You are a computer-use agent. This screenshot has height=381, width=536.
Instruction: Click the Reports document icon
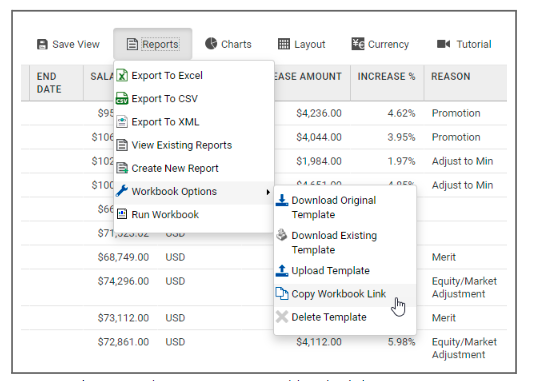132,44
